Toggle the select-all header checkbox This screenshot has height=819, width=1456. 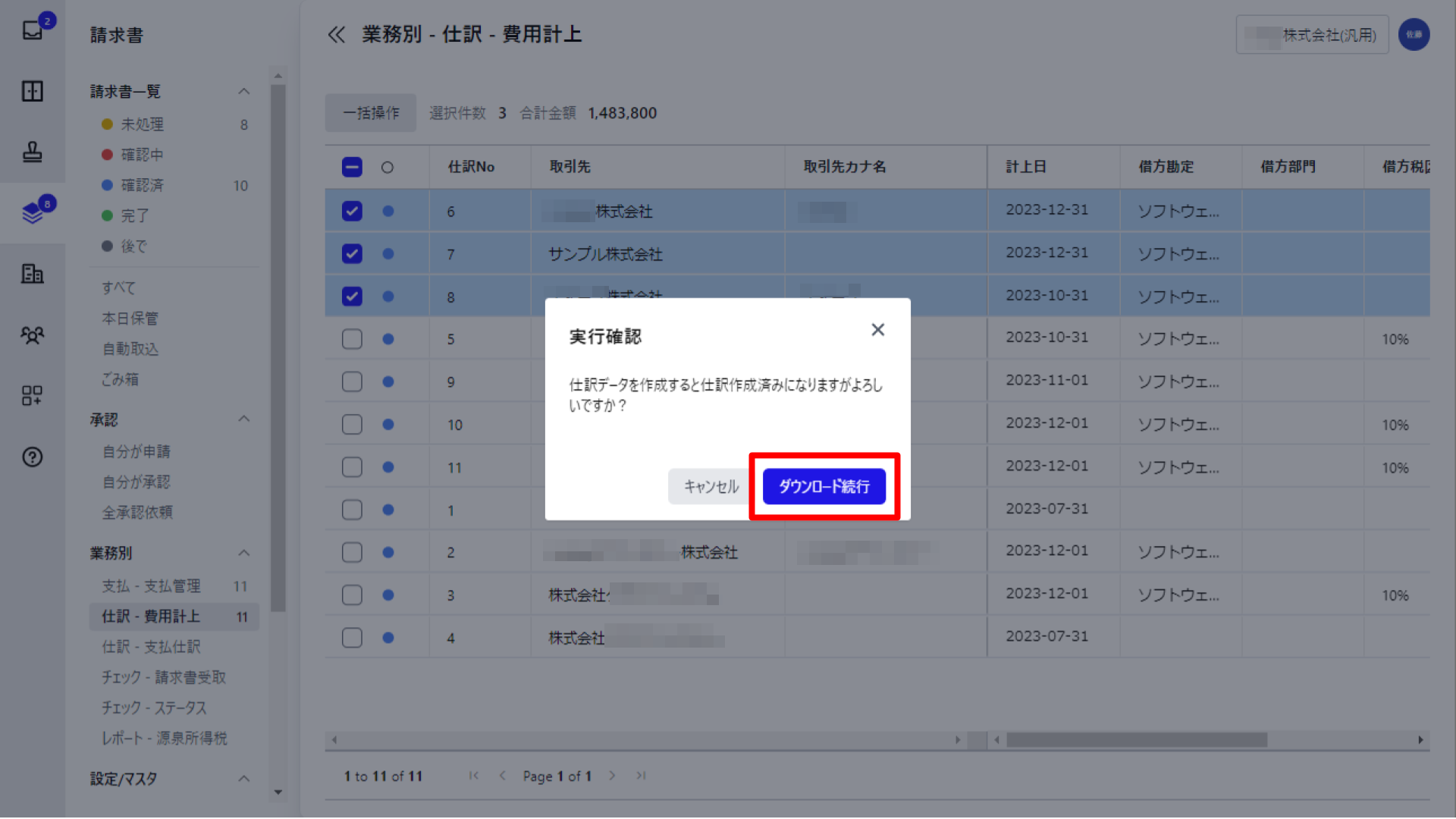(x=352, y=167)
